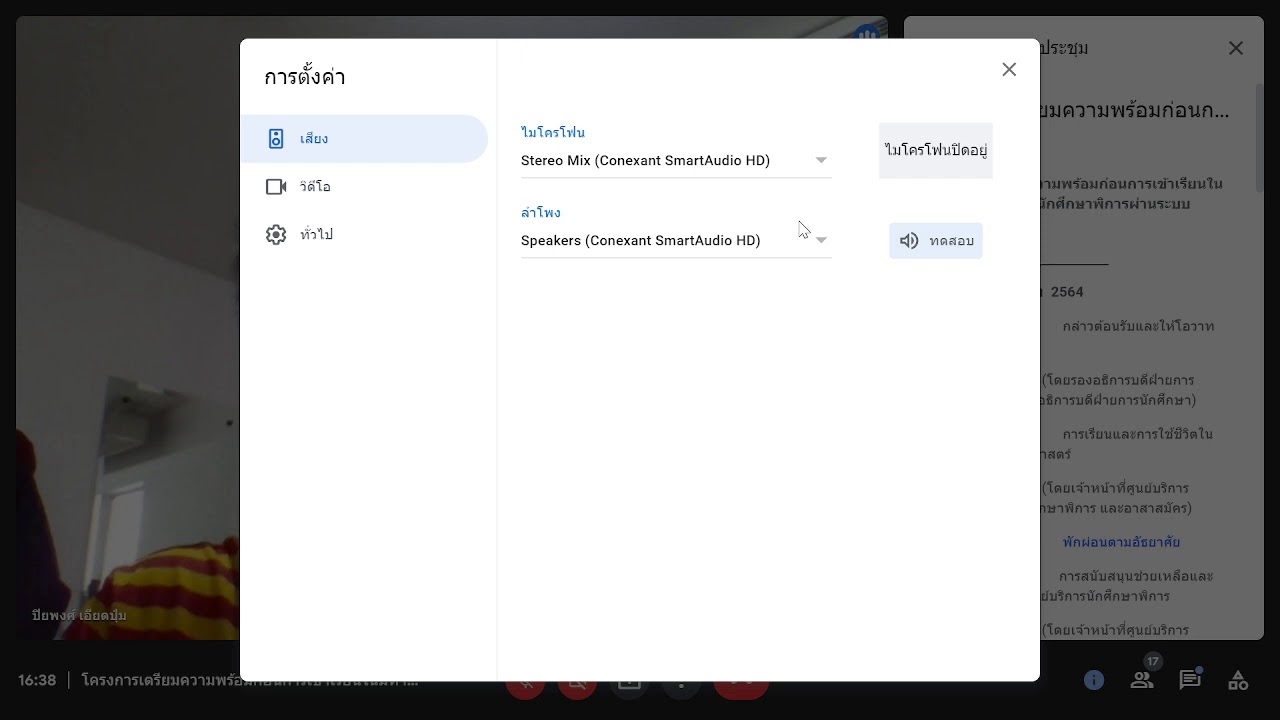The width and height of the screenshot is (1280, 720).
Task: Open meeting details info icon
Action: (1094, 680)
